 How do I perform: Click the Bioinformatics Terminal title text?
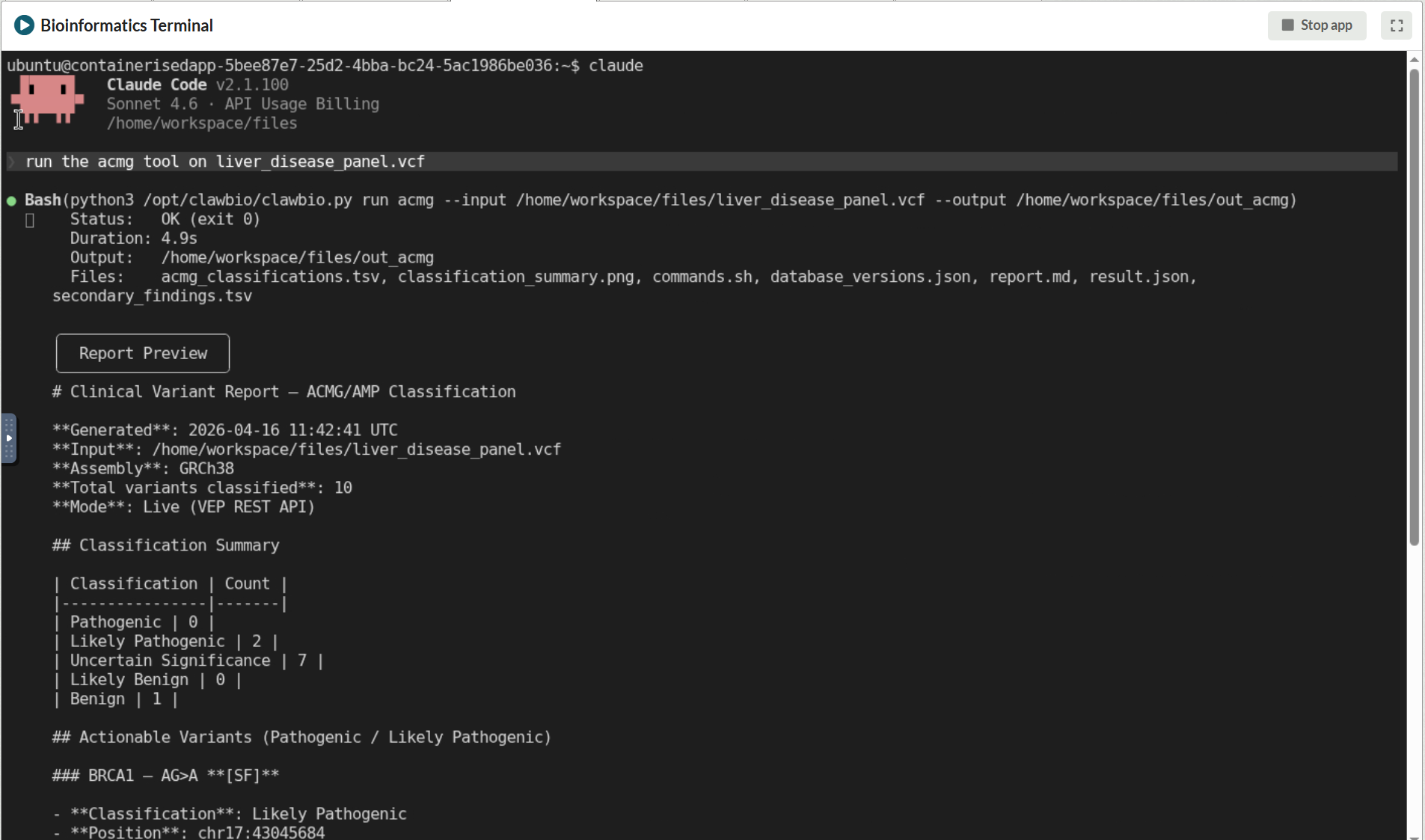pyautogui.click(x=126, y=25)
